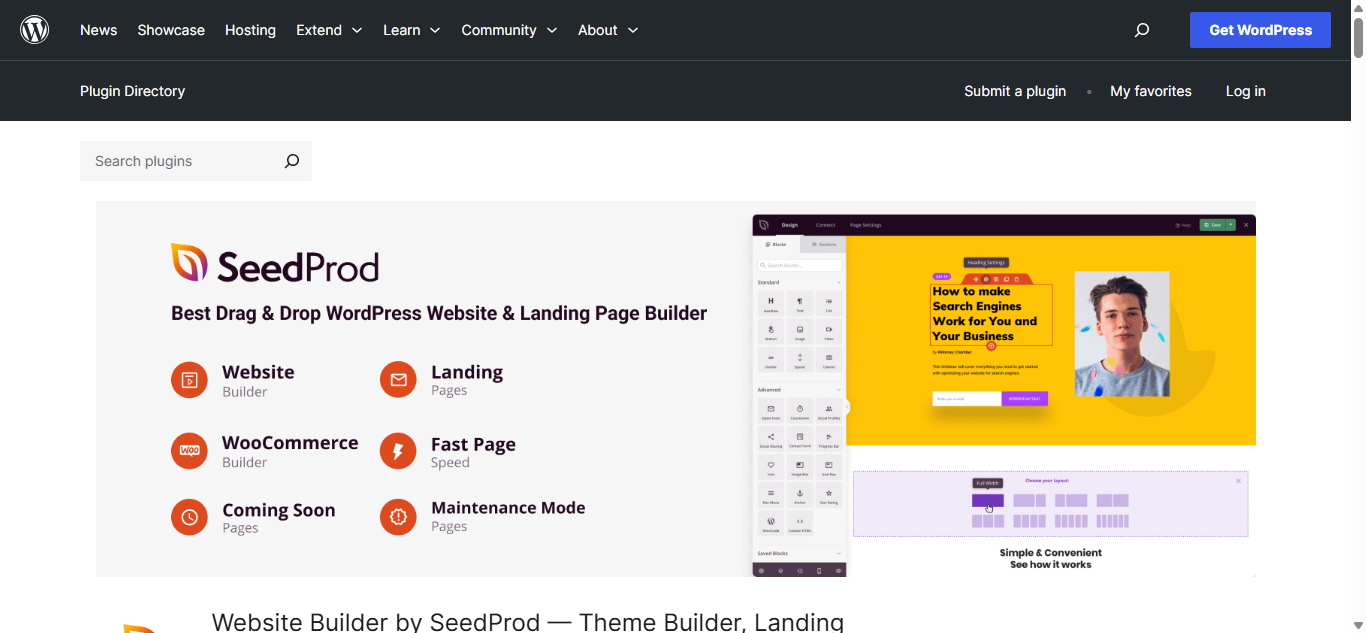Select the Website Builder icon in the banner

(189, 380)
